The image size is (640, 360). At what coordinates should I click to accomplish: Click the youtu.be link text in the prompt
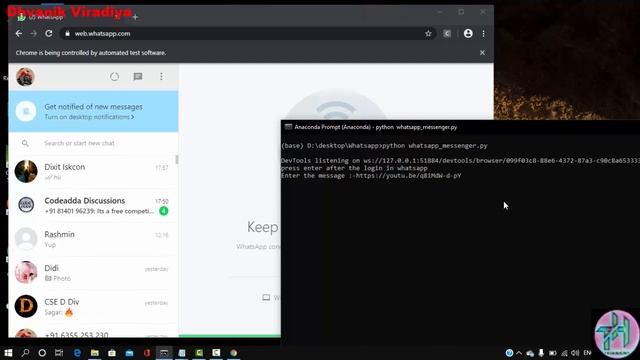[409, 176]
